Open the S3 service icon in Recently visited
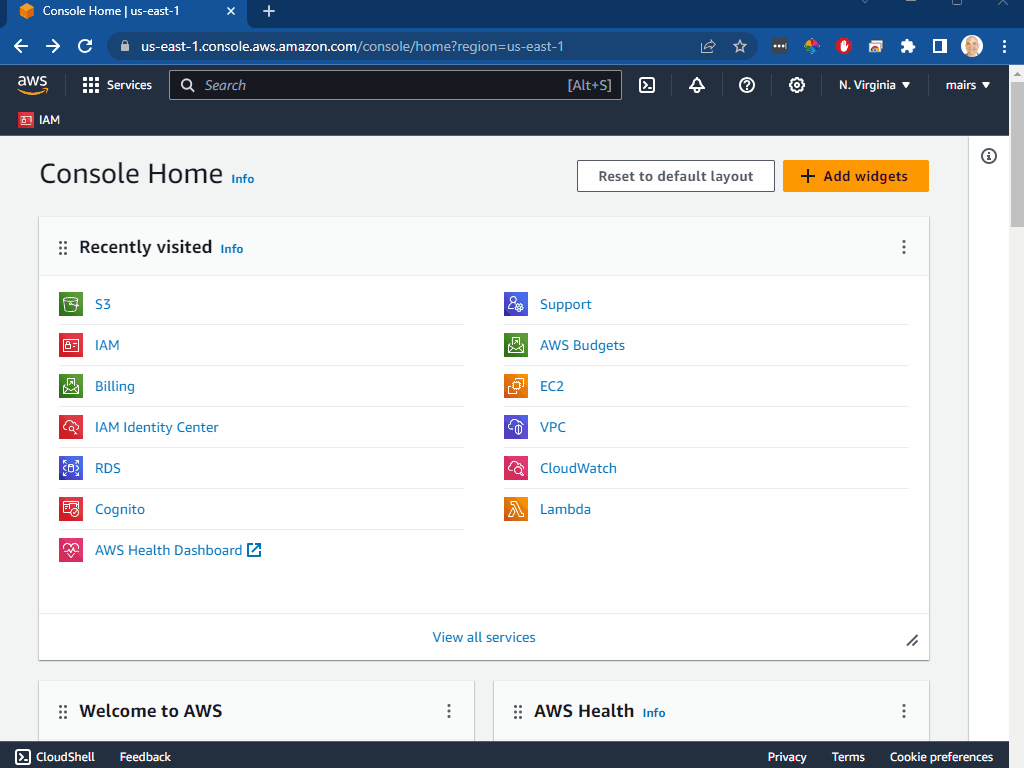The width and height of the screenshot is (1024, 768). (x=71, y=303)
